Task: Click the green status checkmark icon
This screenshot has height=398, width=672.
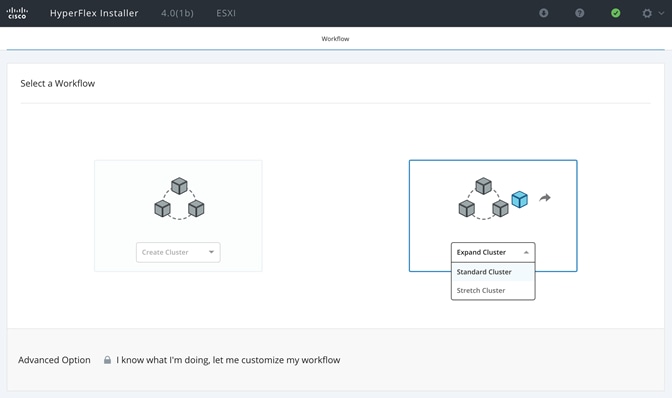Action: [615, 13]
